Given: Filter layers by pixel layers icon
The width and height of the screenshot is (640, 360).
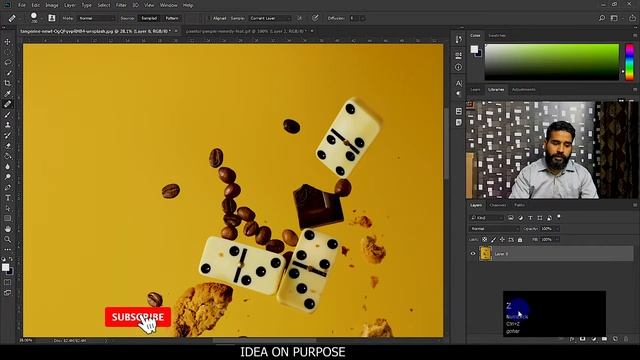Looking at the screenshot, I should click(511, 218).
